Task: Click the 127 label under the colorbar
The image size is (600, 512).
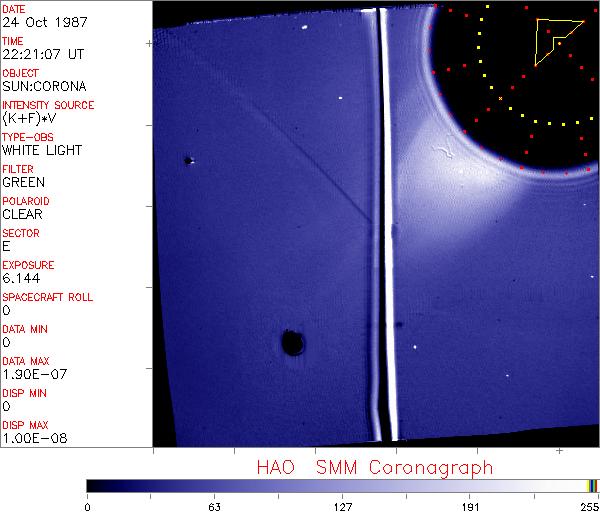Action: pos(342,506)
